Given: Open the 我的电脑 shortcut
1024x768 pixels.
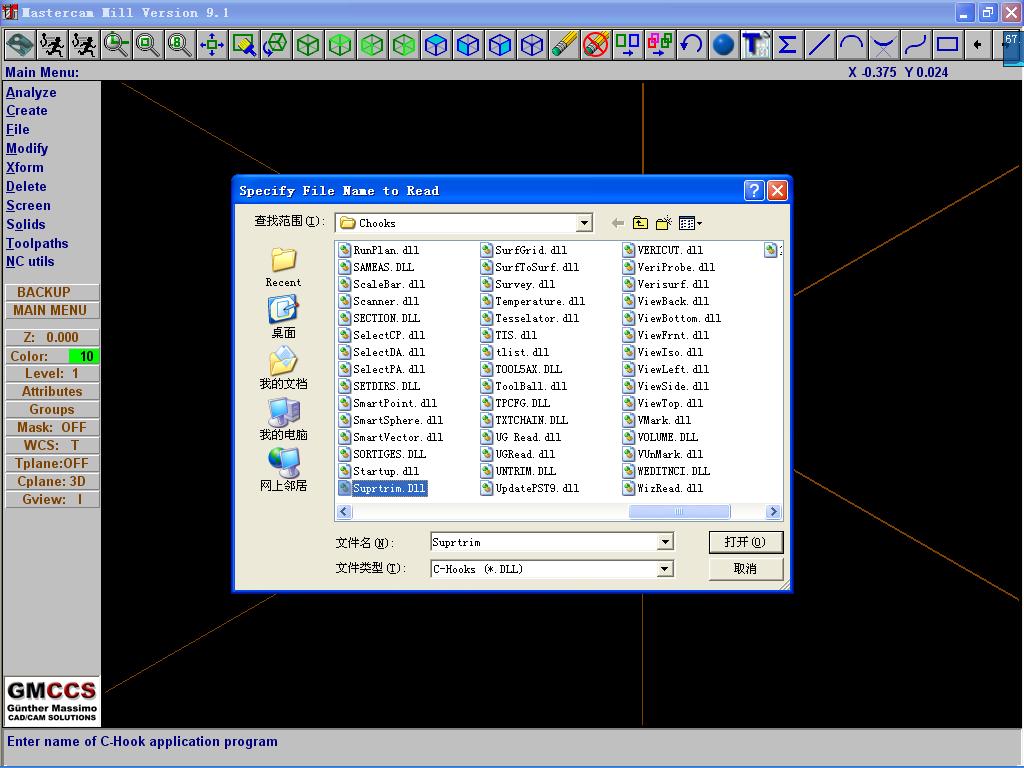Looking at the screenshot, I should click(x=283, y=419).
